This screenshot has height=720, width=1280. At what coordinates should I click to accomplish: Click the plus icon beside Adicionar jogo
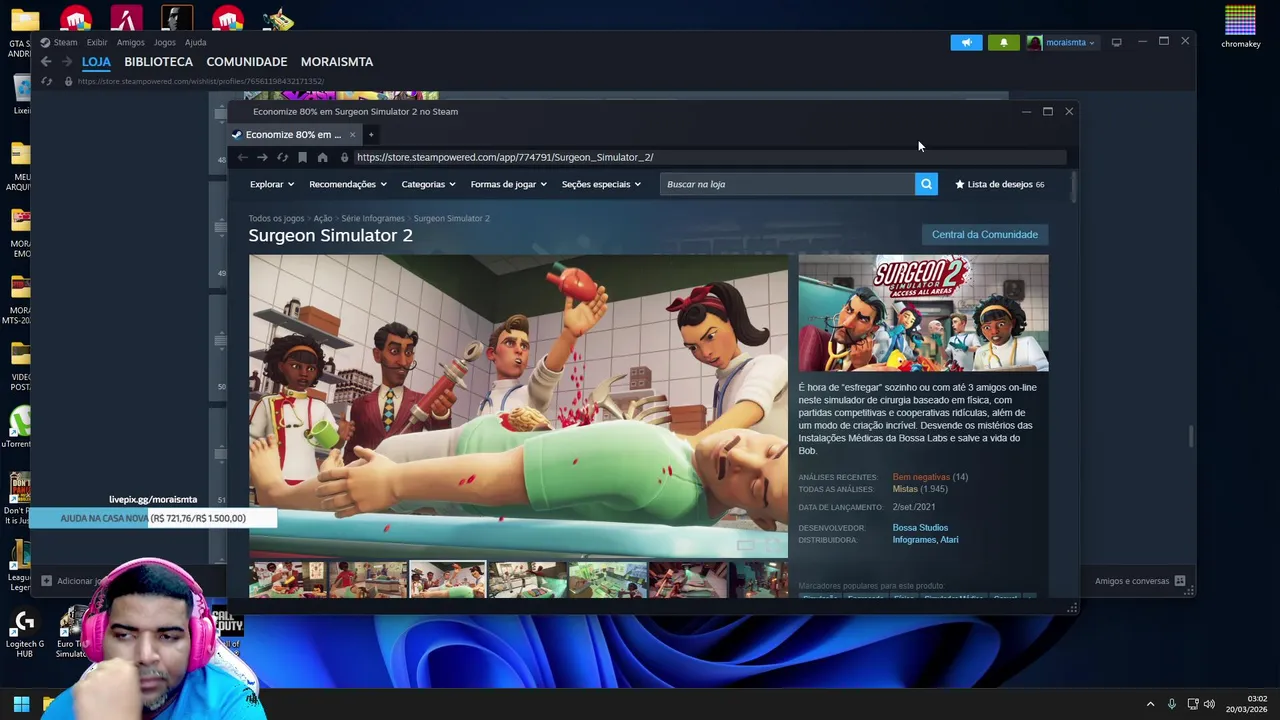pyautogui.click(x=46, y=581)
